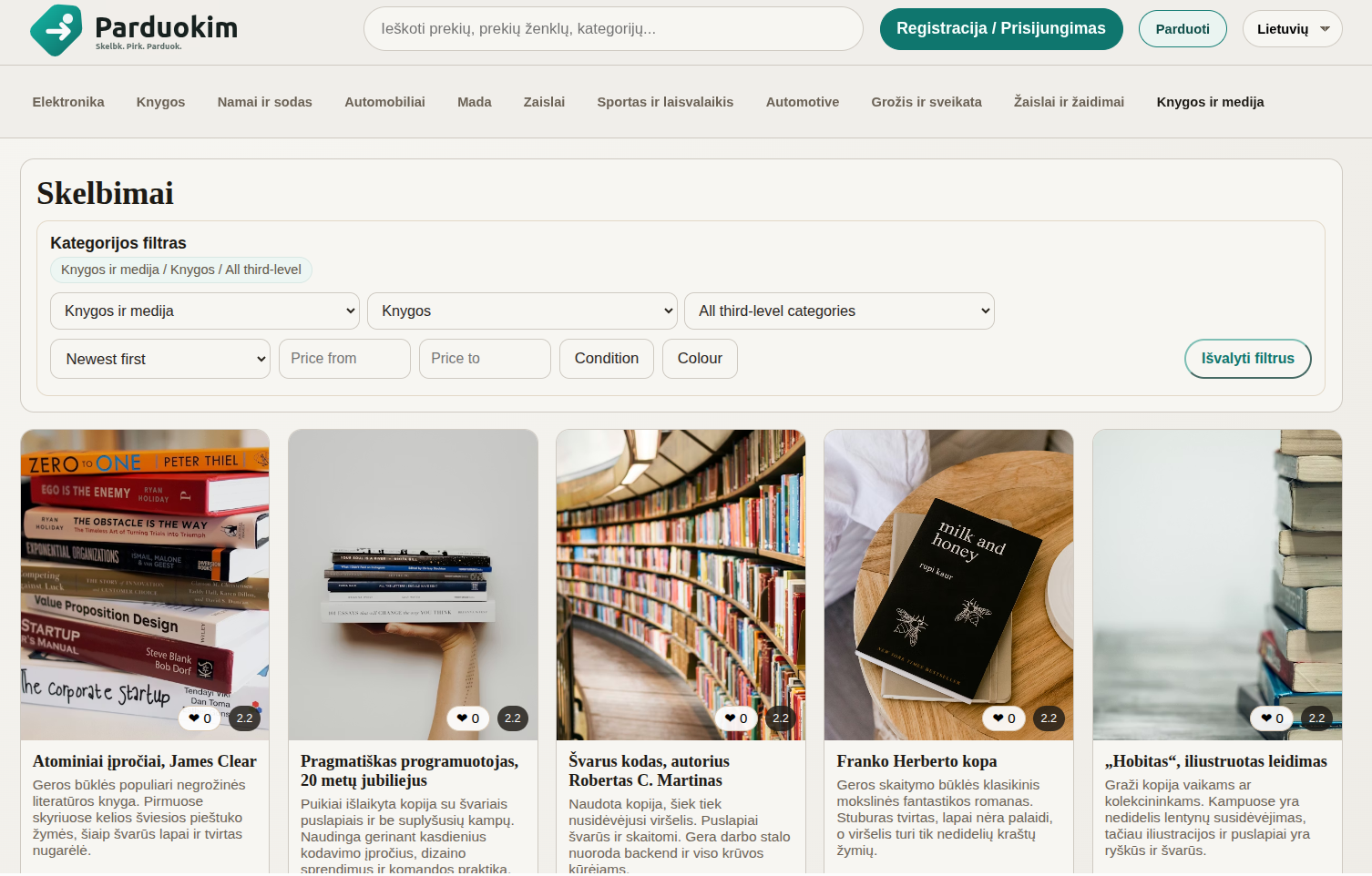Open the Newest first sort dropdown
Image resolution: width=1372 pixels, height=876 pixels.
coord(160,359)
